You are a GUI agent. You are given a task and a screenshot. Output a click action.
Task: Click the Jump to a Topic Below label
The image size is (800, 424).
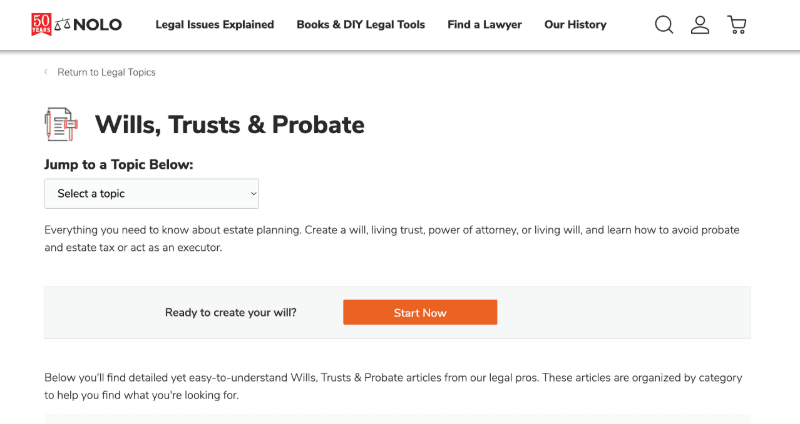point(118,164)
